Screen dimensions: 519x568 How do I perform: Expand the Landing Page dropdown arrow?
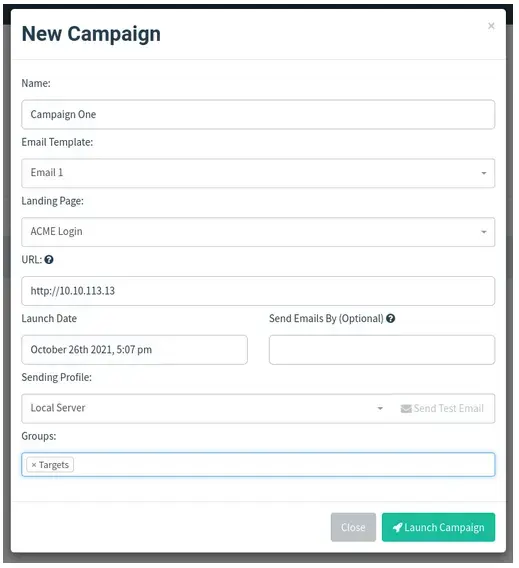[484, 232]
